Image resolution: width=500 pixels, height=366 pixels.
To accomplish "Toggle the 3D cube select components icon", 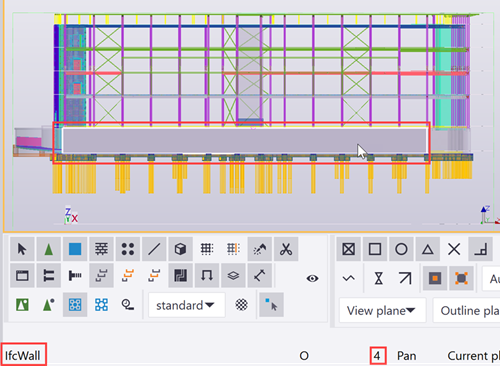I will (x=180, y=249).
